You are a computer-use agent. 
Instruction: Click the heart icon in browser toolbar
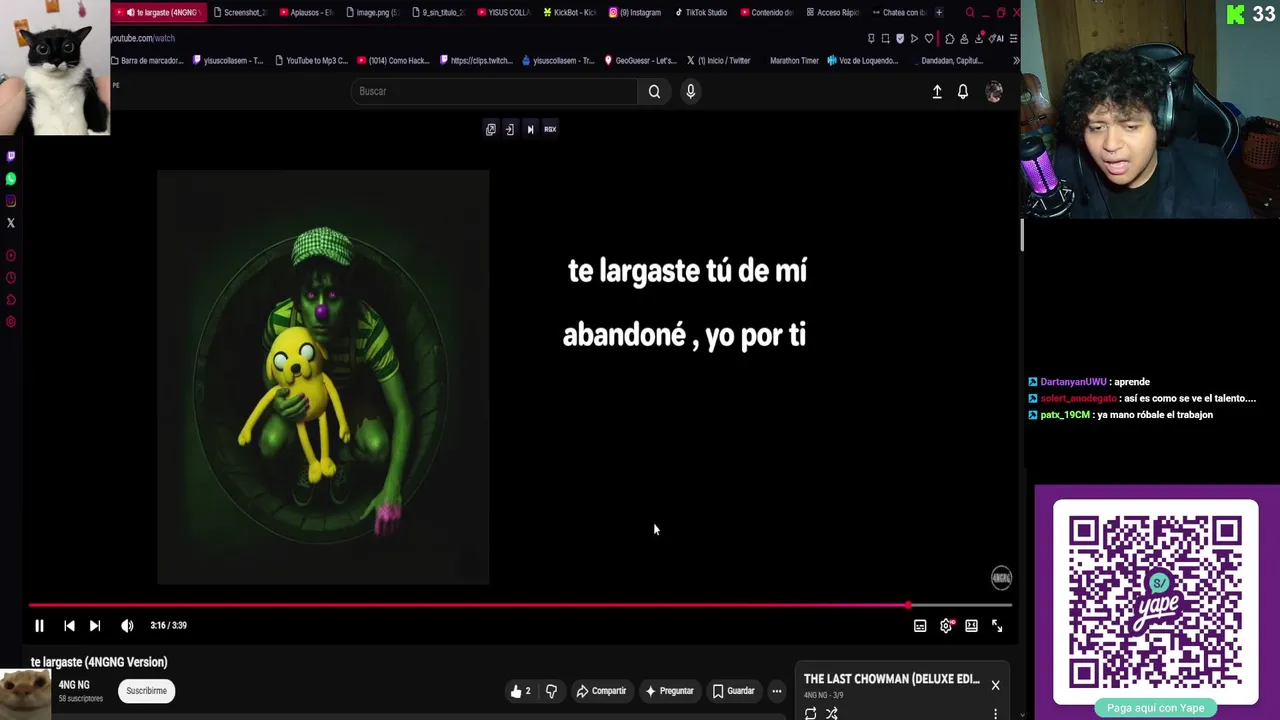click(x=928, y=39)
